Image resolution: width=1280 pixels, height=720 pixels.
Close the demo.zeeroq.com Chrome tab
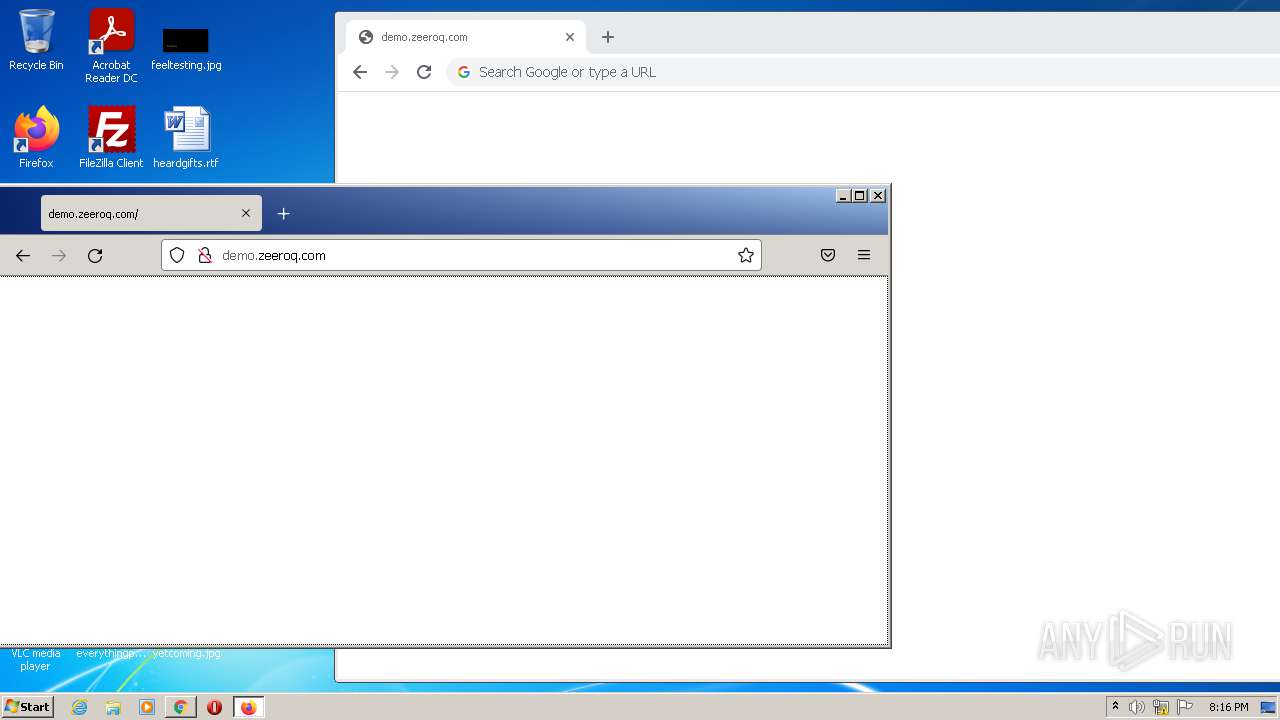pyautogui.click(x=570, y=37)
